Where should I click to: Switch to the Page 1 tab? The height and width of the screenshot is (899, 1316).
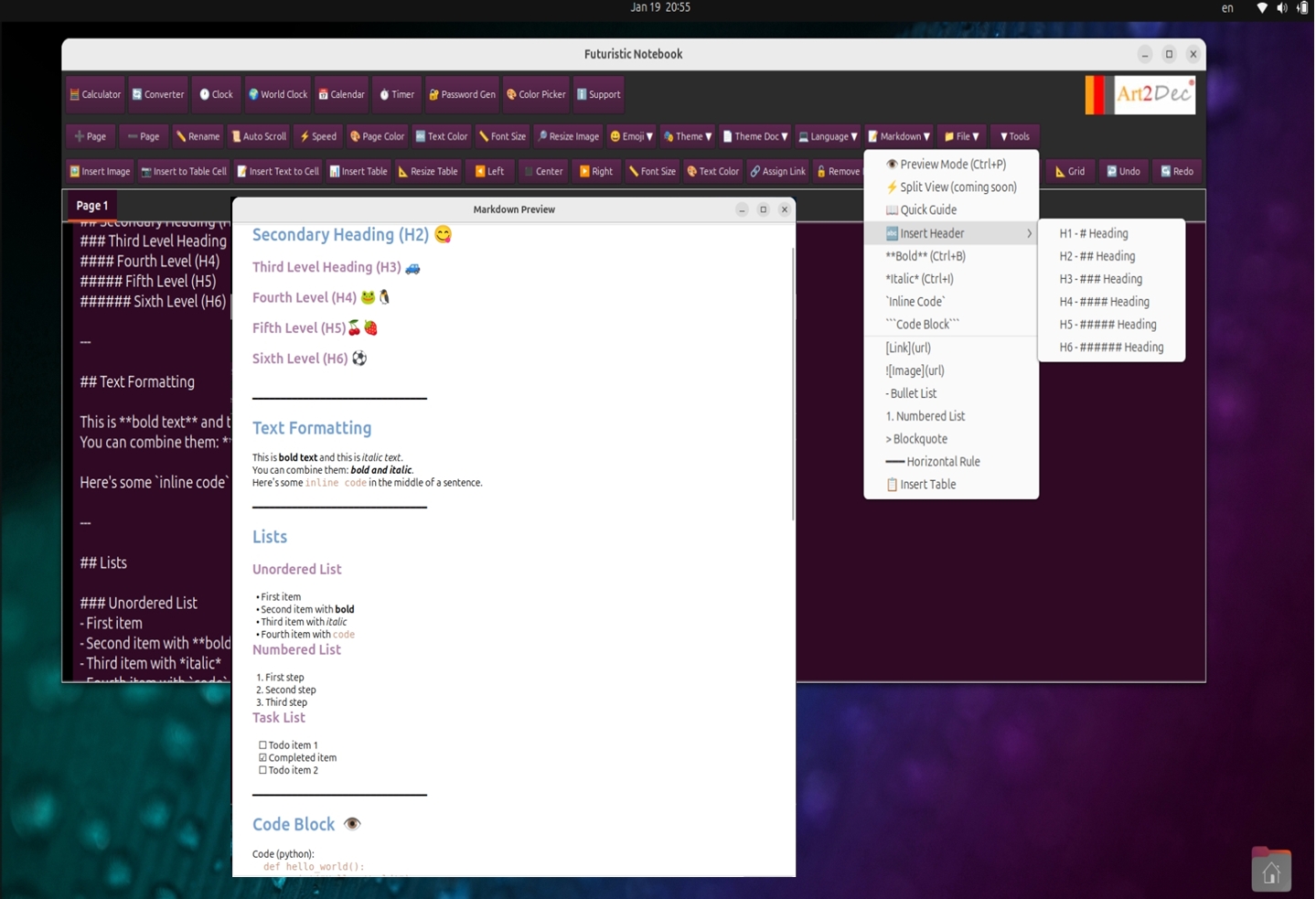click(91, 206)
